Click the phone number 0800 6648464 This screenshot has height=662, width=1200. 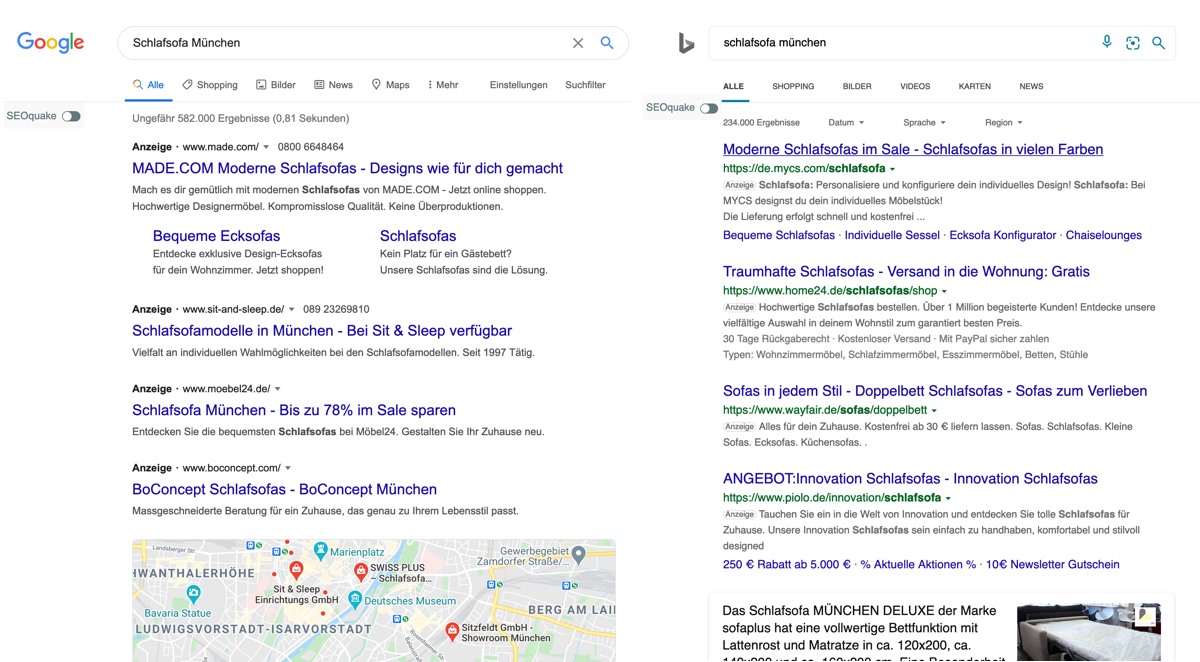[311, 147]
